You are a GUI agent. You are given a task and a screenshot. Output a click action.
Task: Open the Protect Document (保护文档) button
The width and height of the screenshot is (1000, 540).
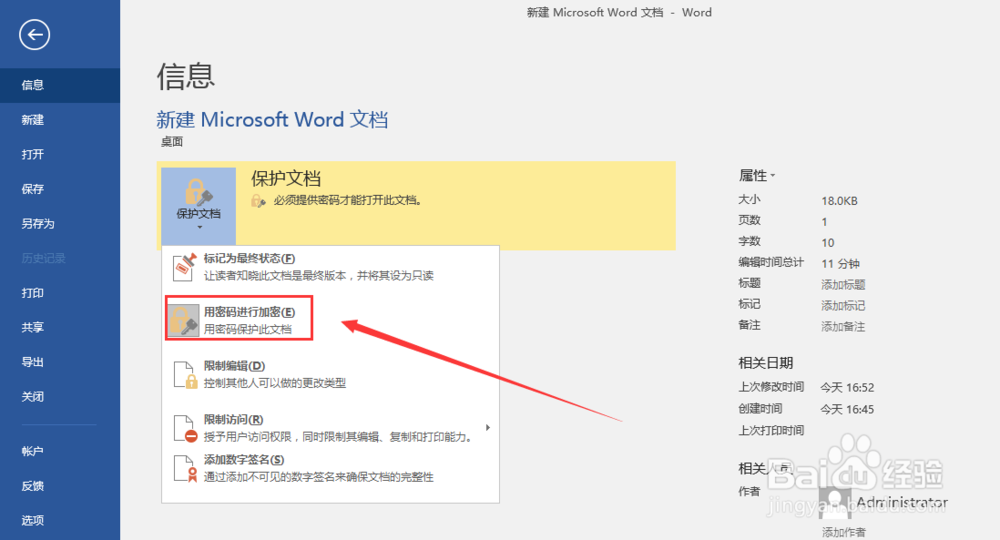click(198, 206)
